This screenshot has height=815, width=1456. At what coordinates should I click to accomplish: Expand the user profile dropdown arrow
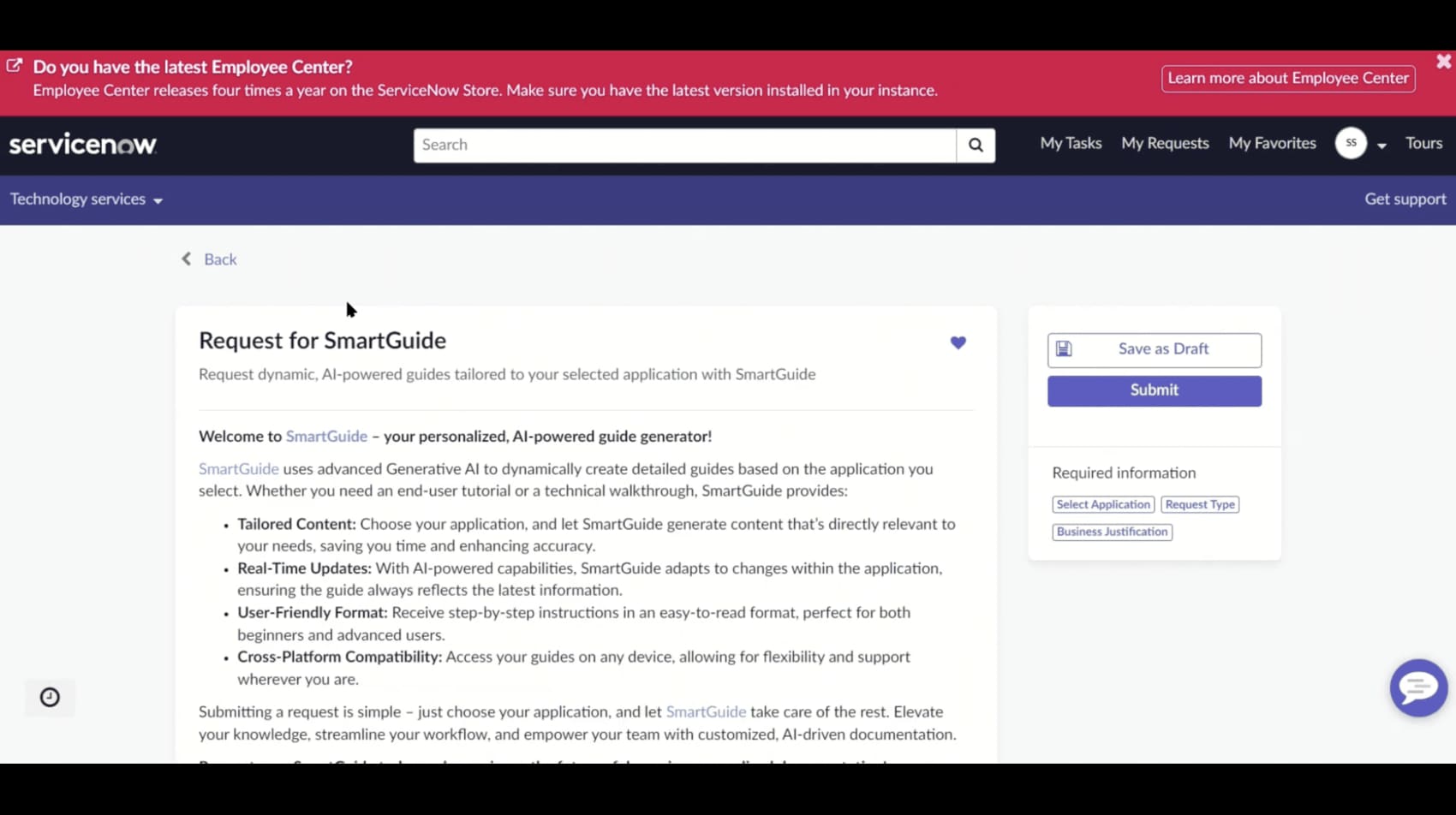[x=1381, y=146]
